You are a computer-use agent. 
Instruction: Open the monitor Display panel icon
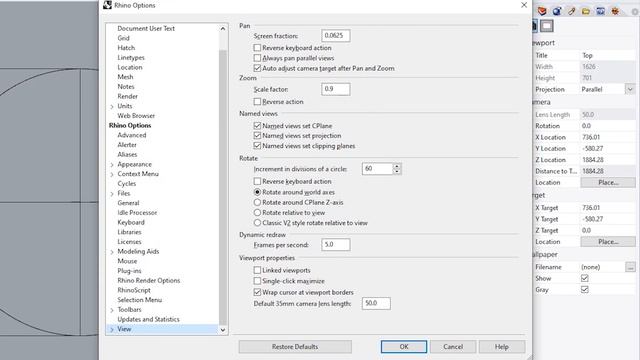click(600, 11)
